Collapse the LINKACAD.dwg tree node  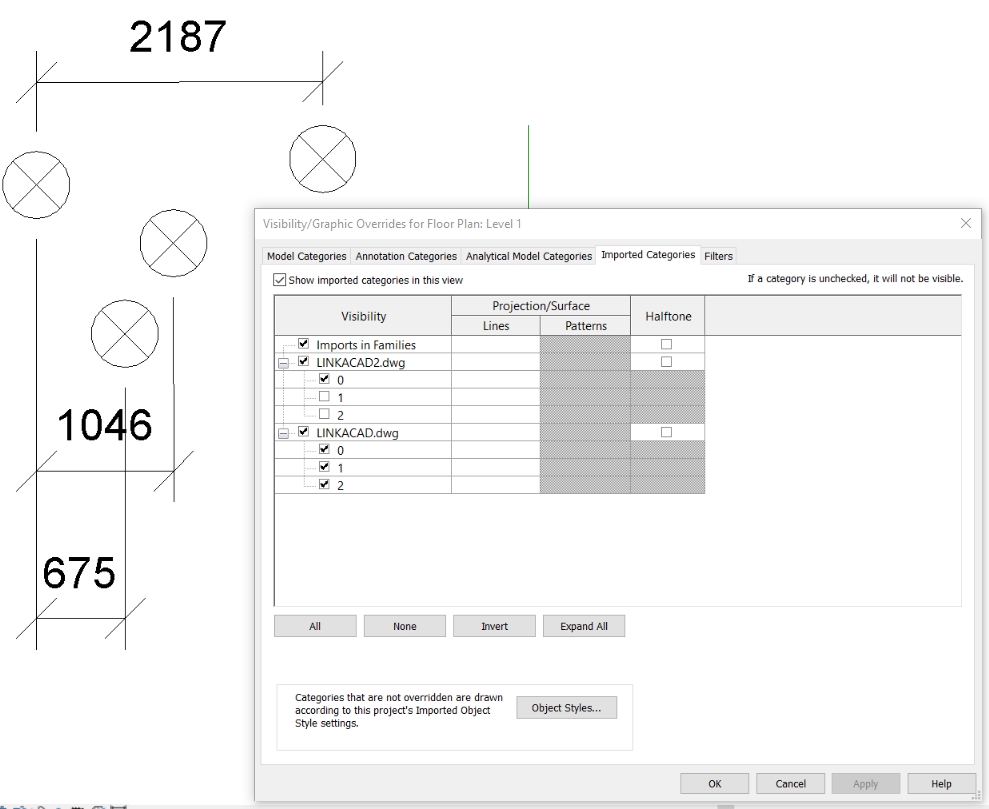283,433
